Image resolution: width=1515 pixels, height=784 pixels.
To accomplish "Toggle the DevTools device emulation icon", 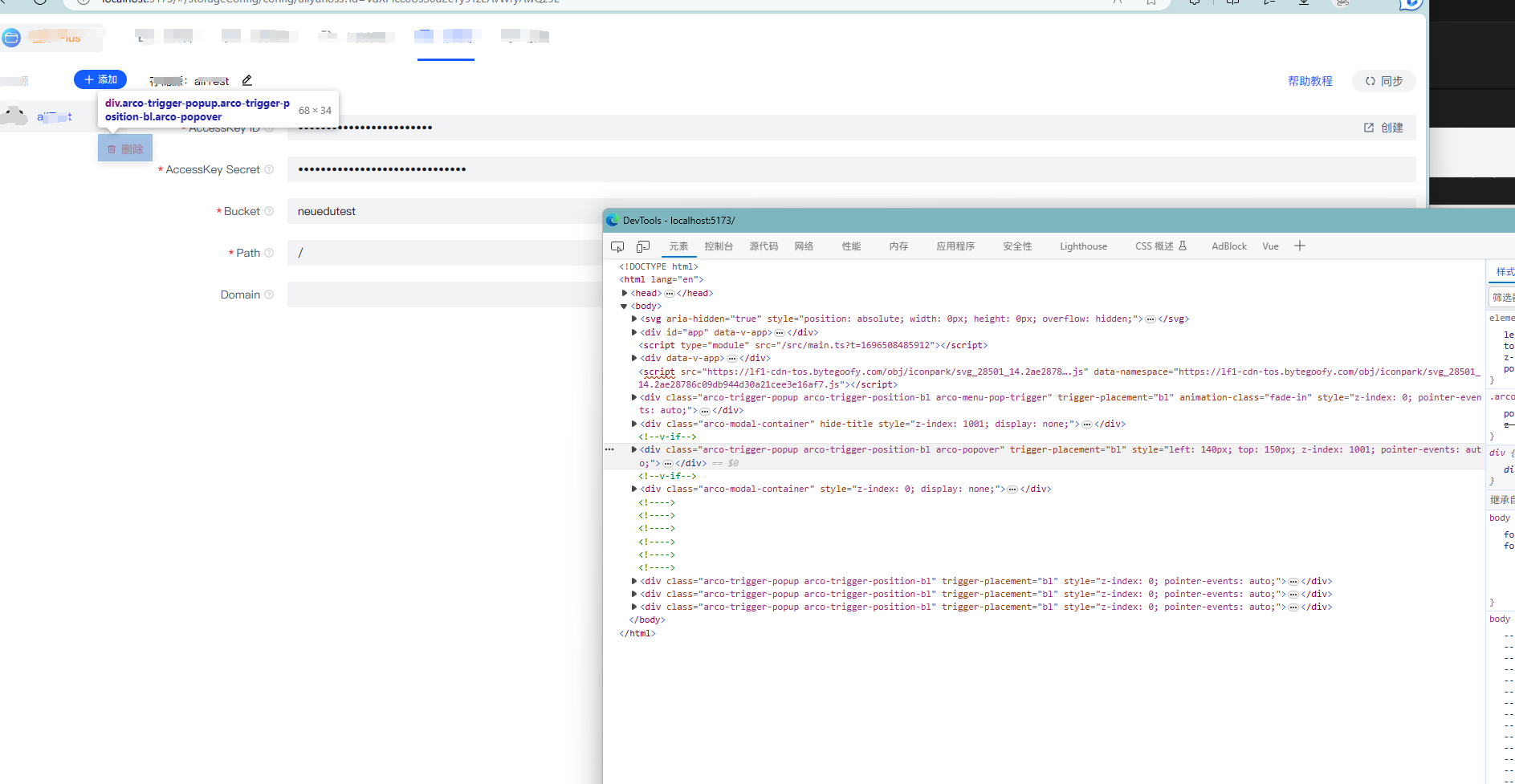I will pyautogui.click(x=643, y=246).
